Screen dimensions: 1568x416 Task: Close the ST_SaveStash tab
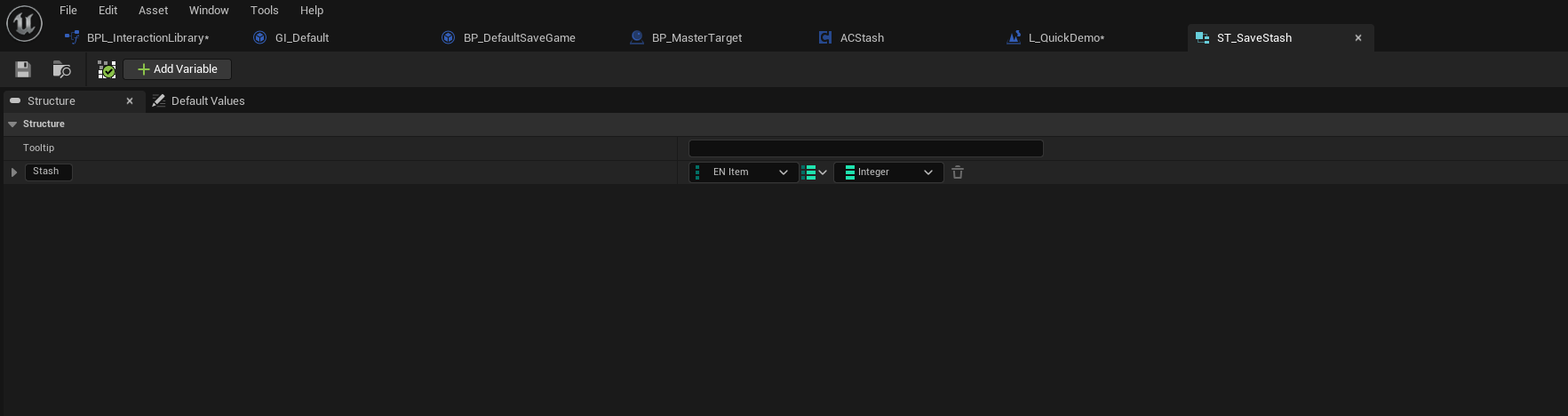pos(1357,37)
